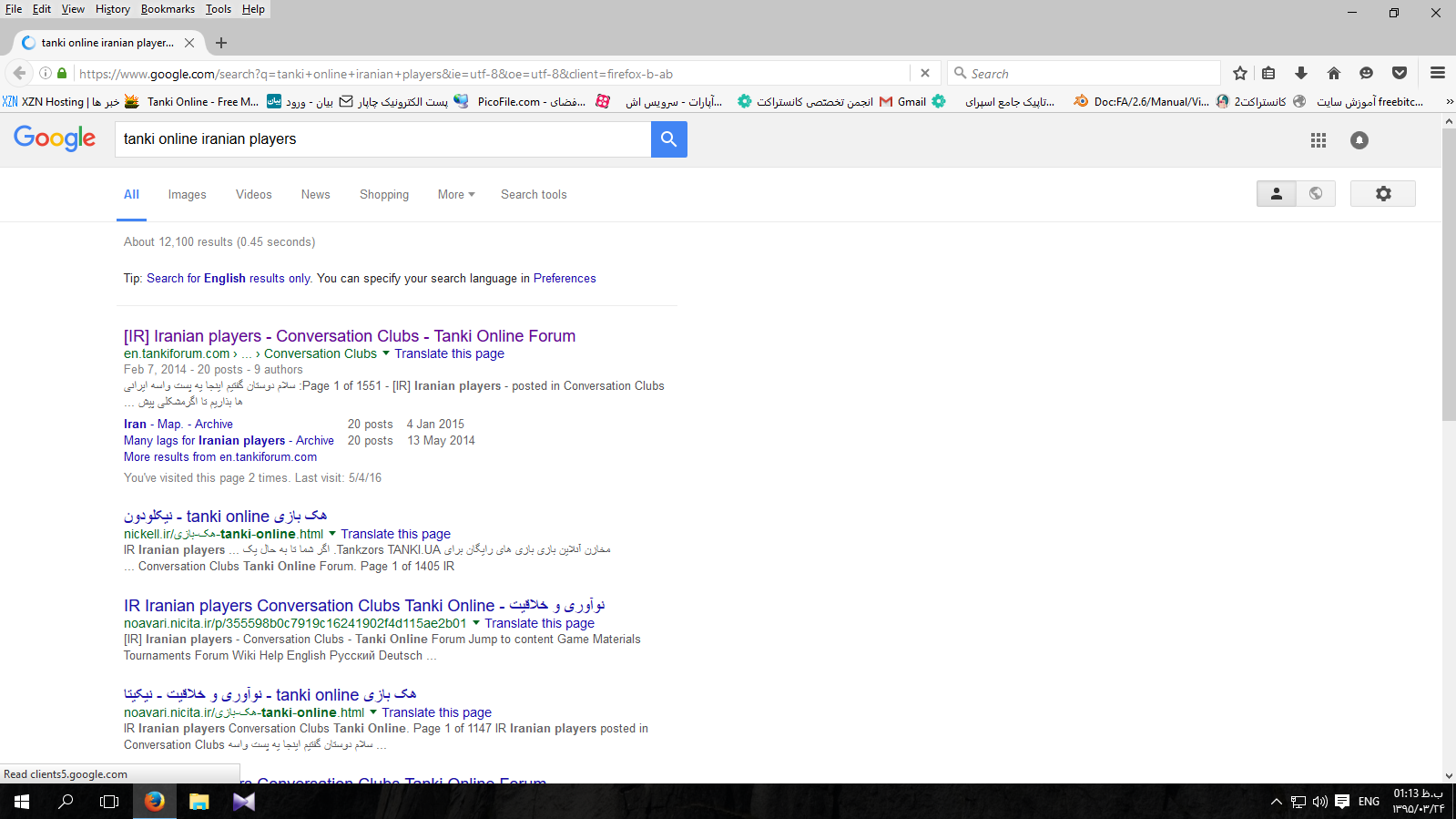Click inside the Google search text field
This screenshot has height=819, width=1456.
tap(382, 139)
